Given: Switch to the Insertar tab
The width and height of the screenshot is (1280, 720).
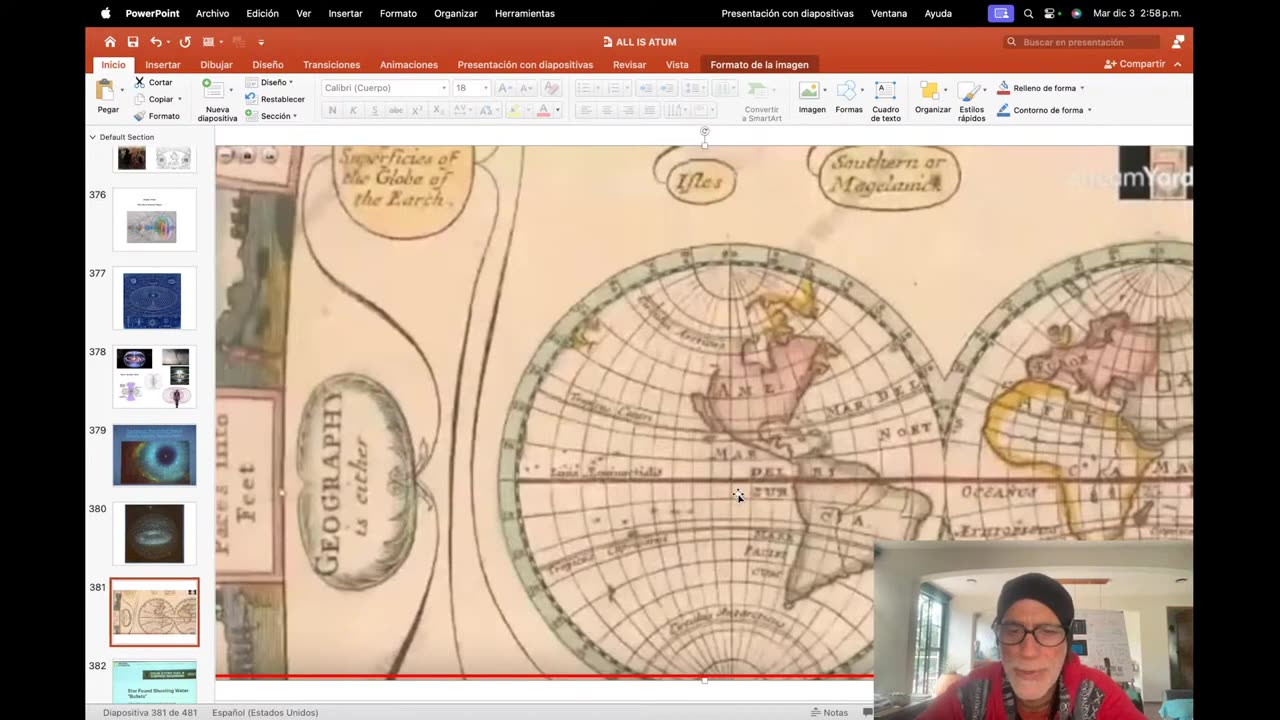Looking at the screenshot, I should coord(163,64).
